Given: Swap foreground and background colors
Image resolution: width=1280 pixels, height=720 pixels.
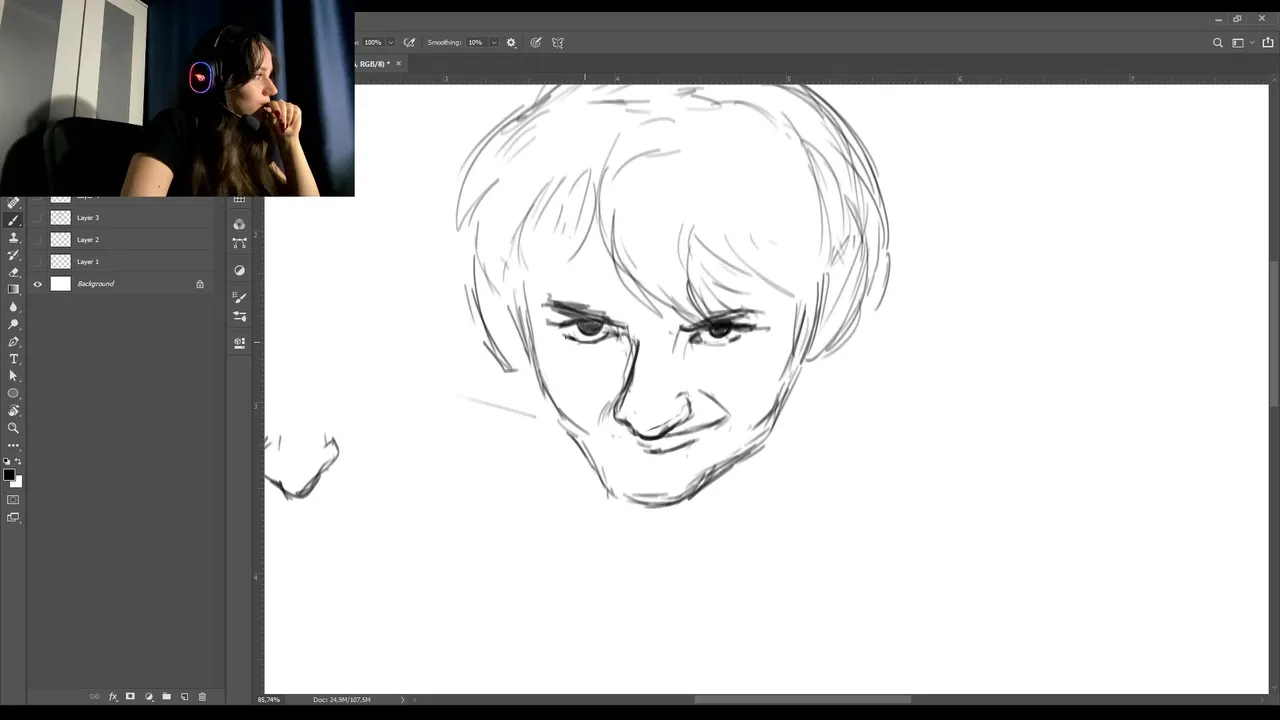Looking at the screenshot, I should pos(18,461).
